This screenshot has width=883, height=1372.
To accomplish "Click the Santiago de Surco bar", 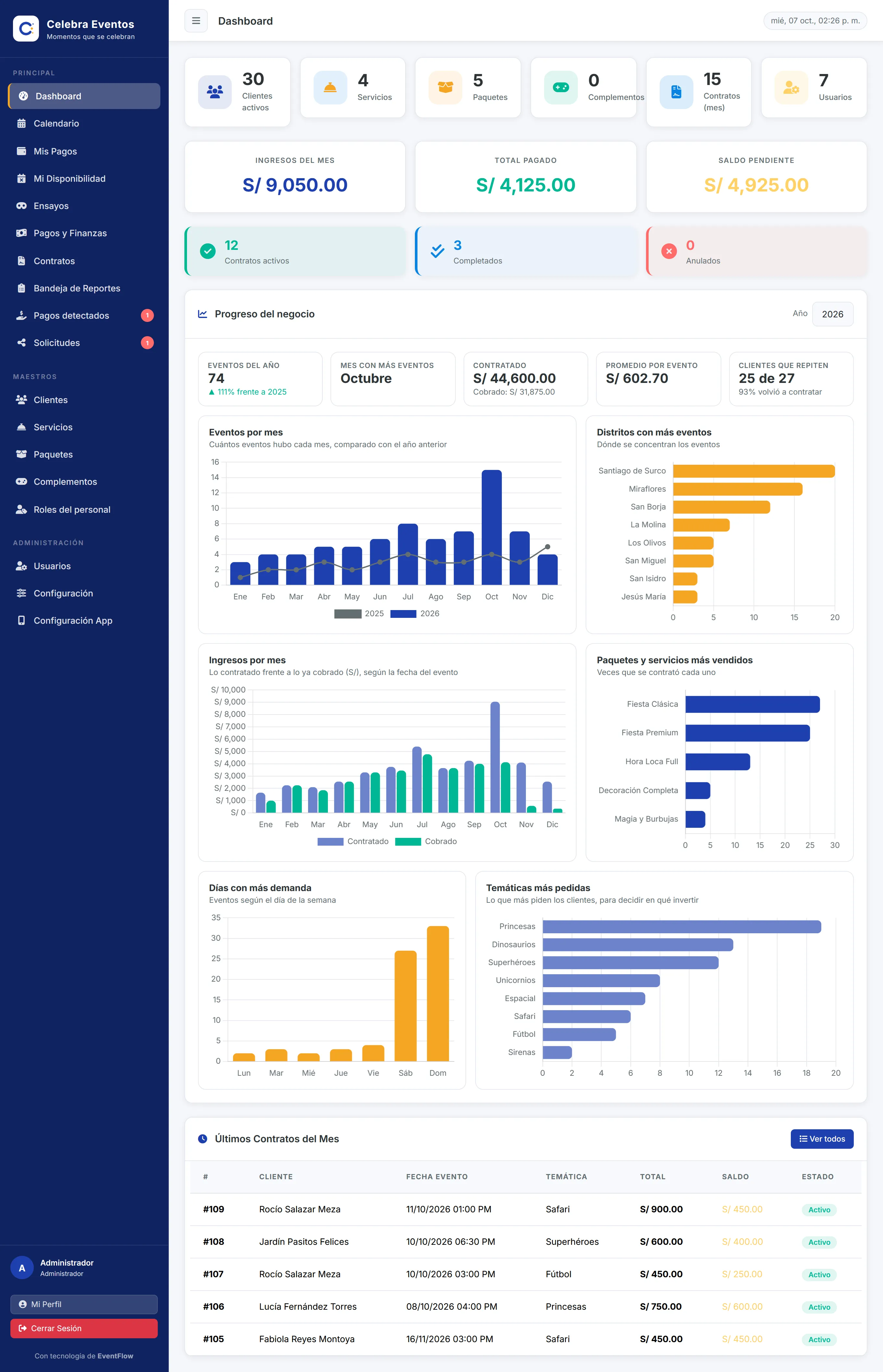I will pyautogui.click(x=753, y=471).
